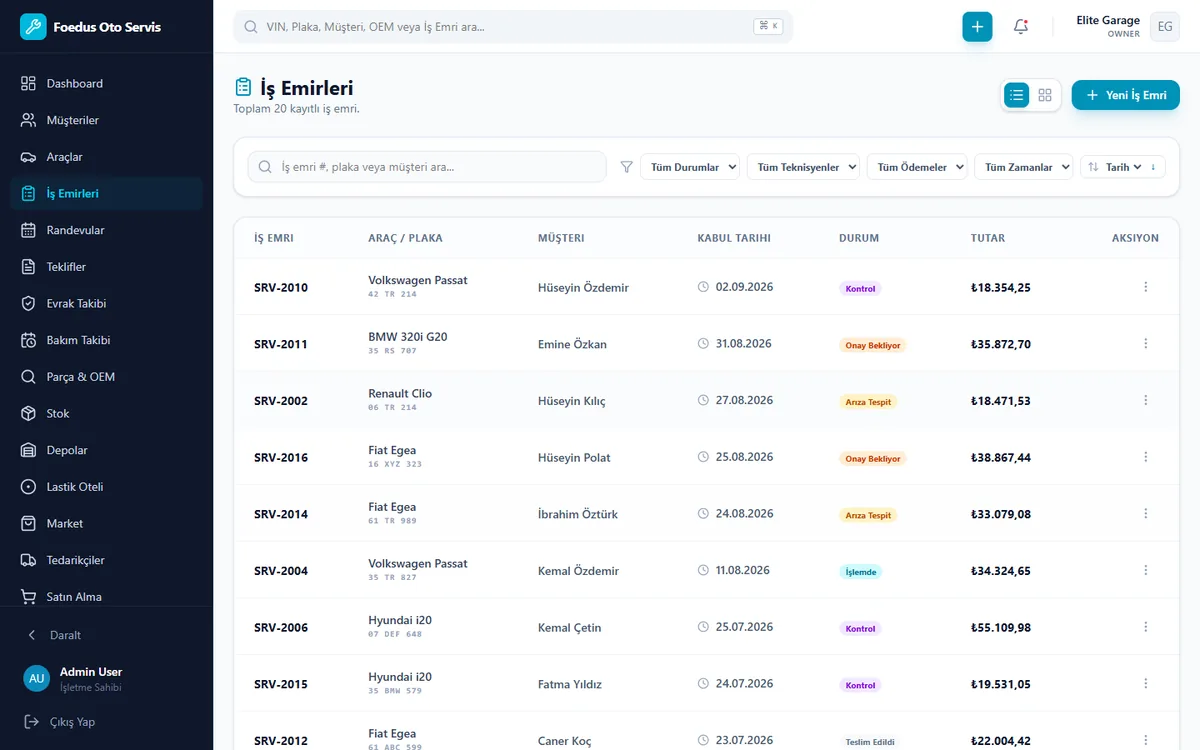Image resolution: width=1200 pixels, height=750 pixels.
Task: Collapse the sidebar with Daralt
Action: point(106,635)
